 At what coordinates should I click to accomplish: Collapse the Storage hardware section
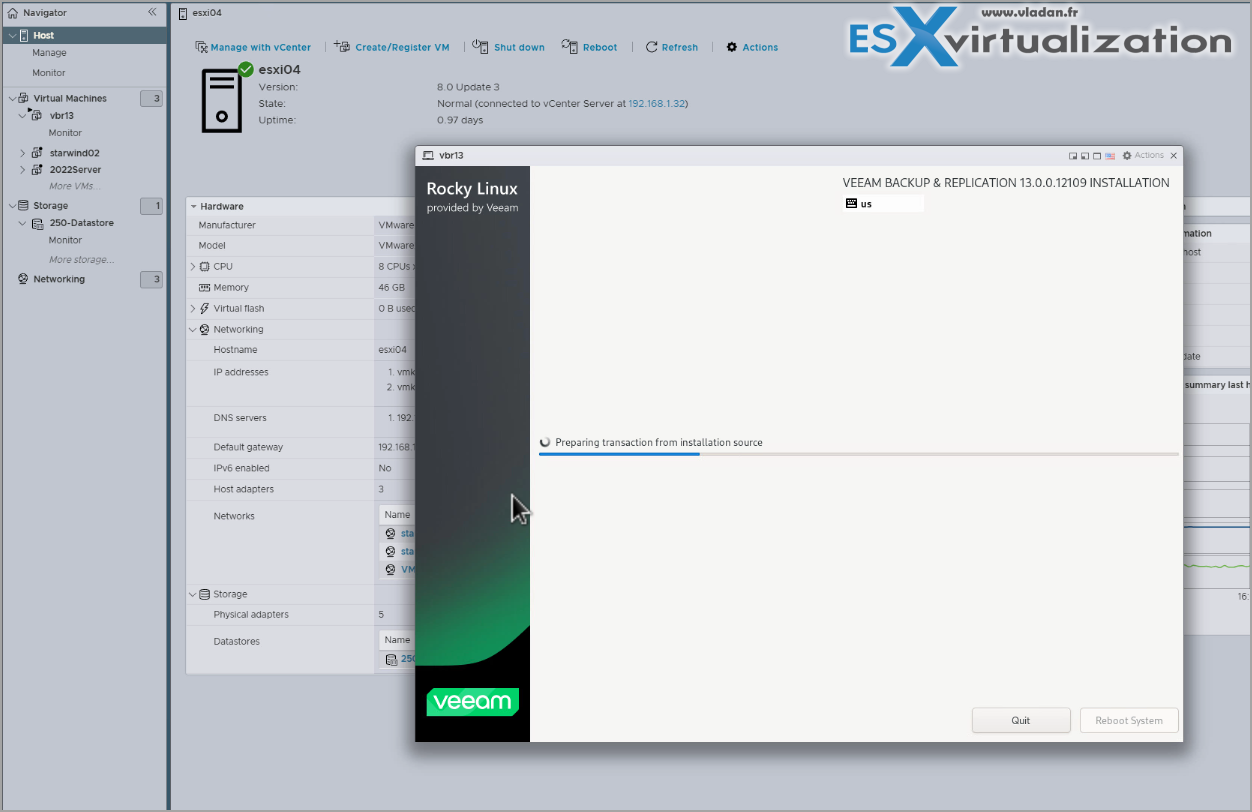[x=193, y=594]
